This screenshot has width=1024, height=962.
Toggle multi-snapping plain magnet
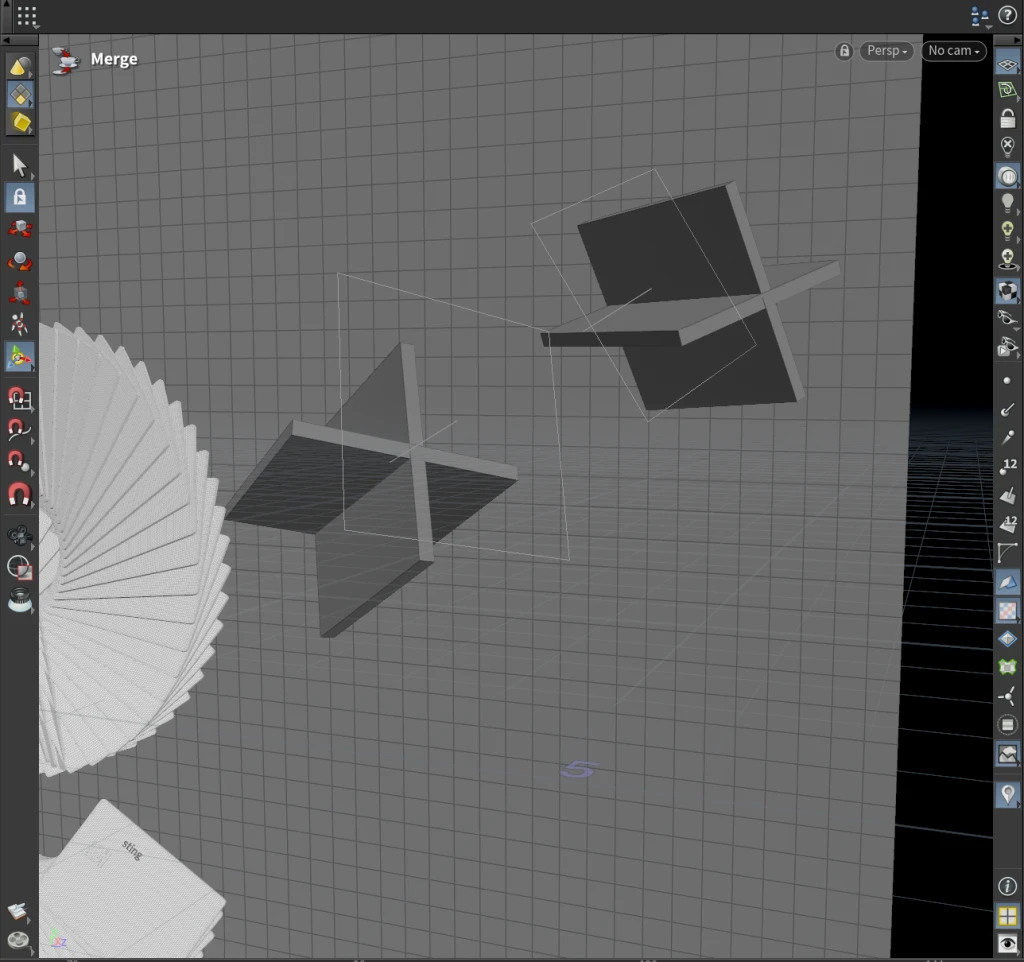[x=20, y=494]
